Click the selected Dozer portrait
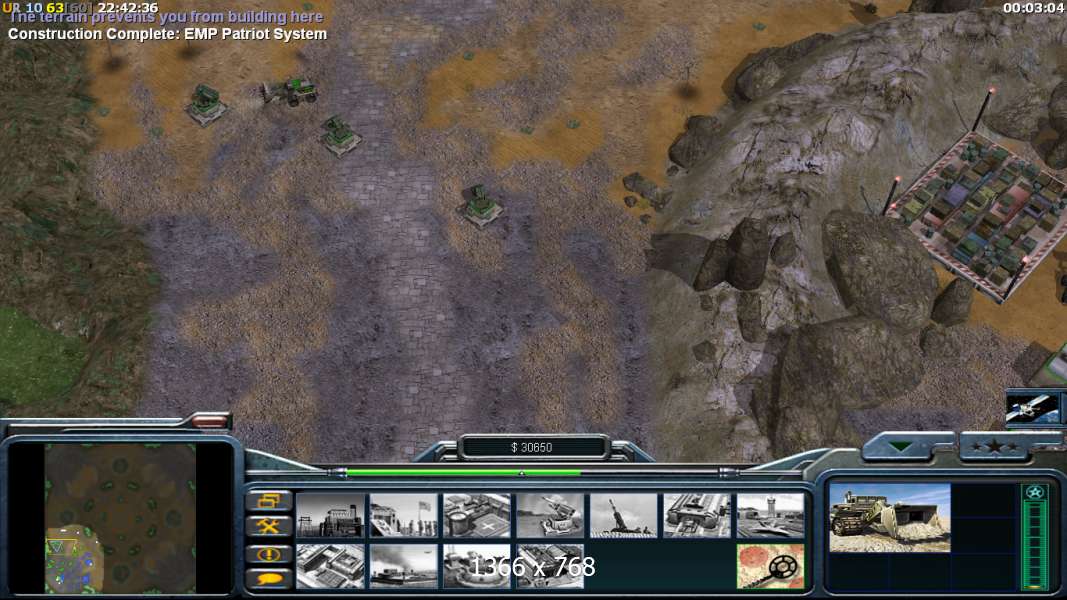The width and height of the screenshot is (1067, 600). click(889, 518)
